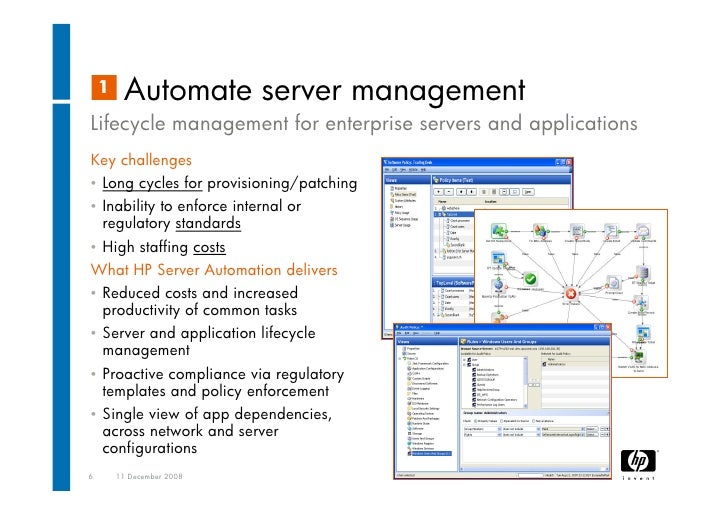Click the 'Key challenges' heading
The height and width of the screenshot is (514, 728).
click(x=141, y=160)
